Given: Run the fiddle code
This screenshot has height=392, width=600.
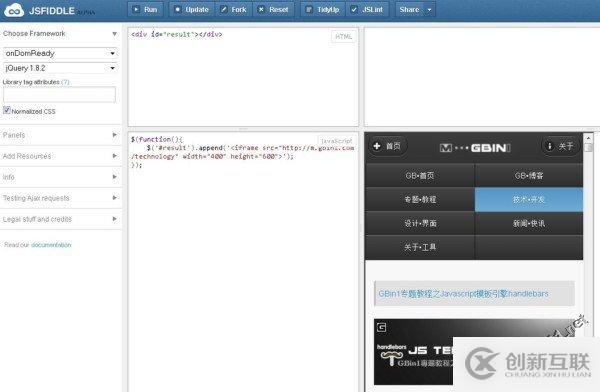Looking at the screenshot, I should coord(145,10).
